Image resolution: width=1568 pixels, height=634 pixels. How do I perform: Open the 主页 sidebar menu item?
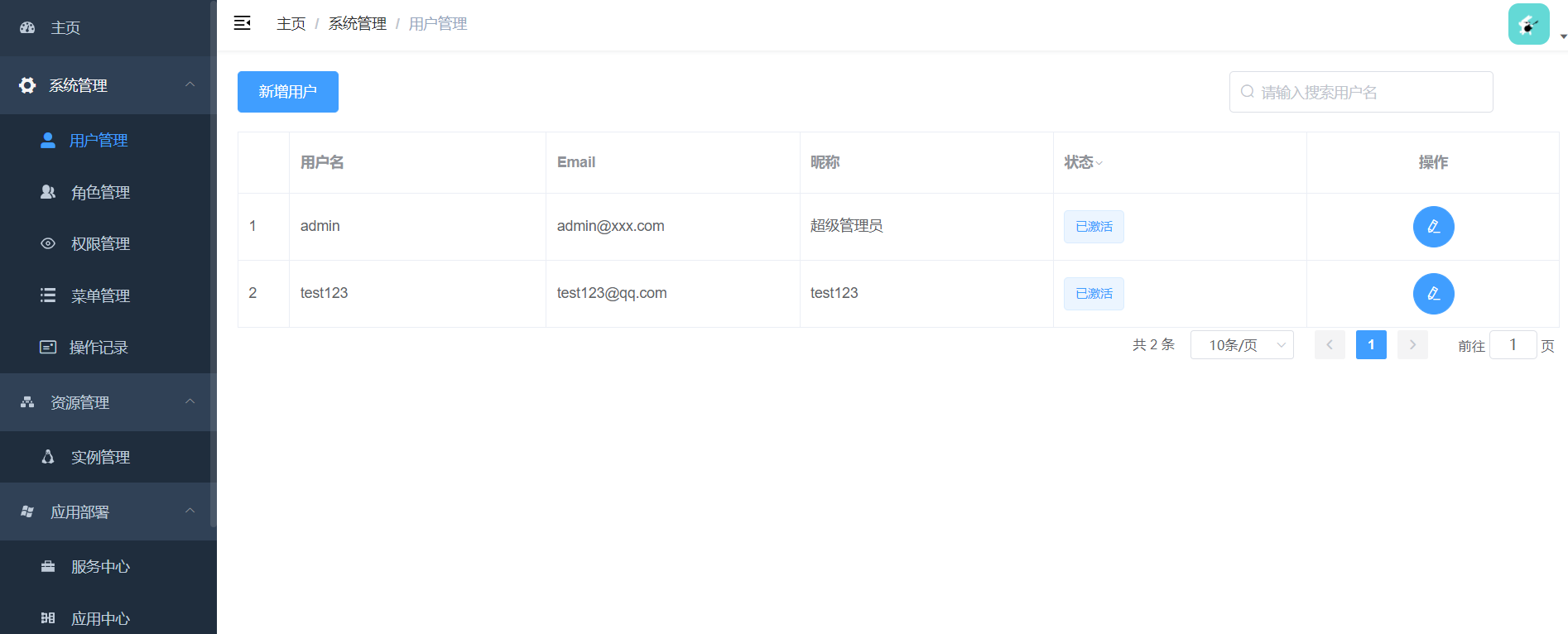[108, 28]
